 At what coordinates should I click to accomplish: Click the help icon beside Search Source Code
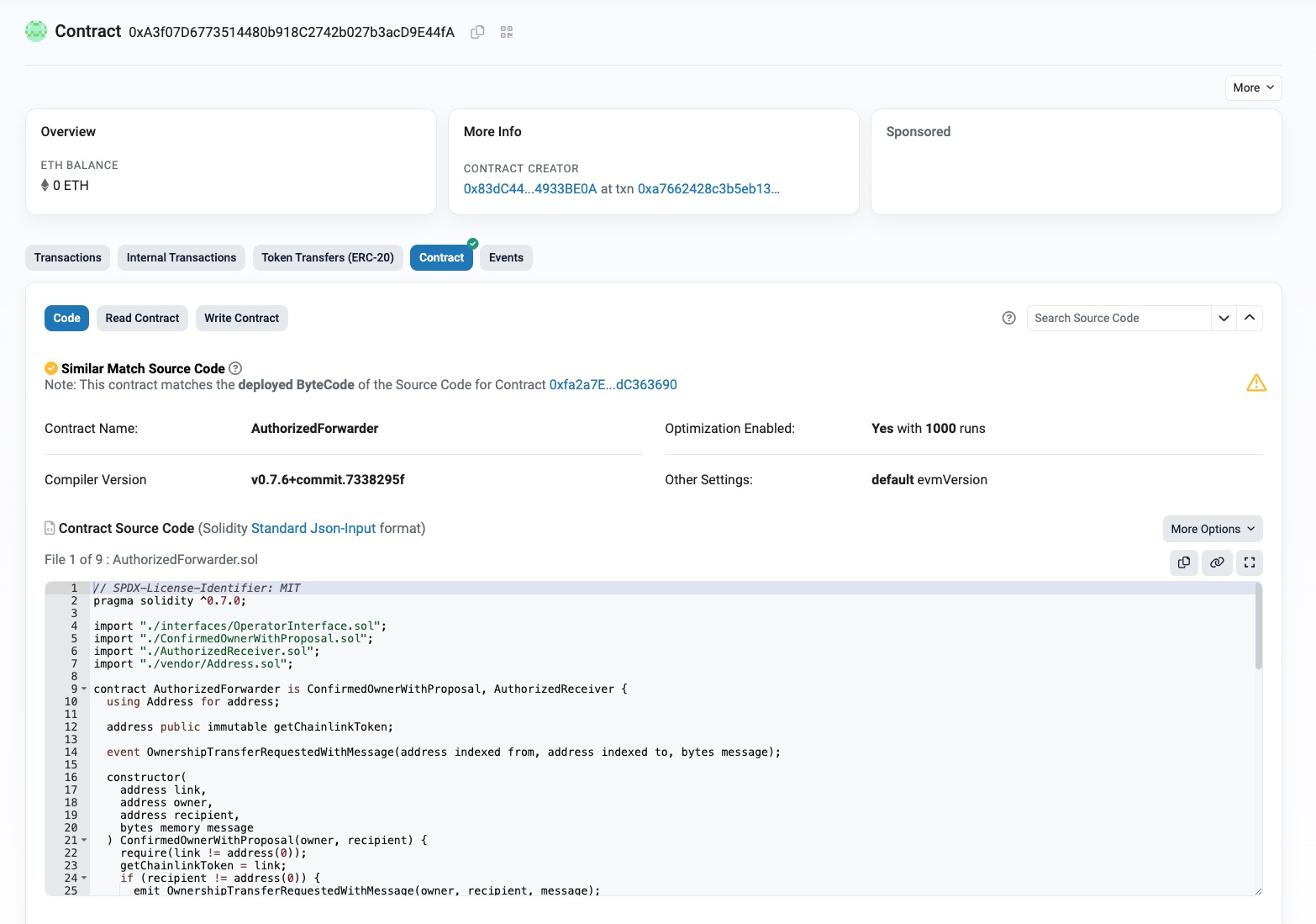[1008, 318]
